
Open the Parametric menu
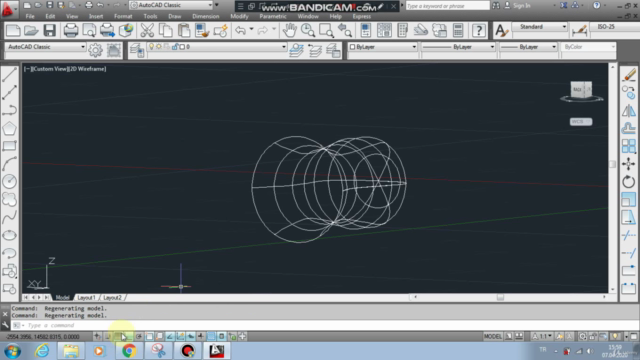point(273,16)
